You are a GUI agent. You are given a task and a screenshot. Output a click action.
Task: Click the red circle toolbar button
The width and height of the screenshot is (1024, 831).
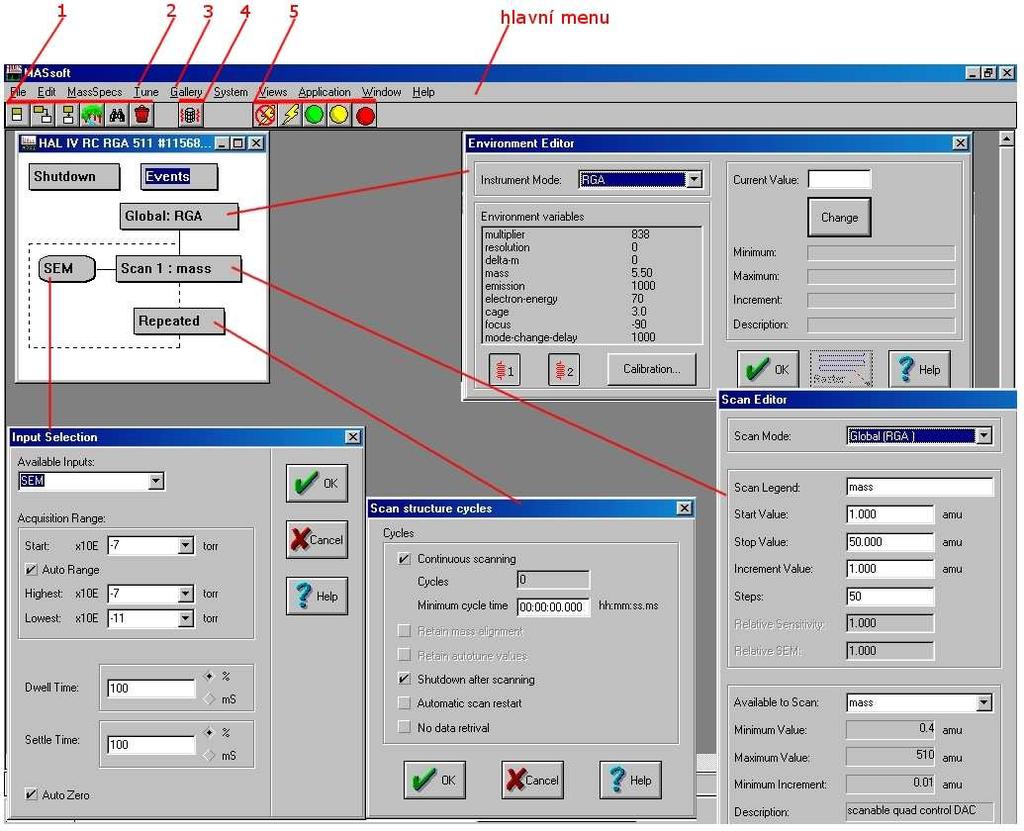click(x=365, y=116)
